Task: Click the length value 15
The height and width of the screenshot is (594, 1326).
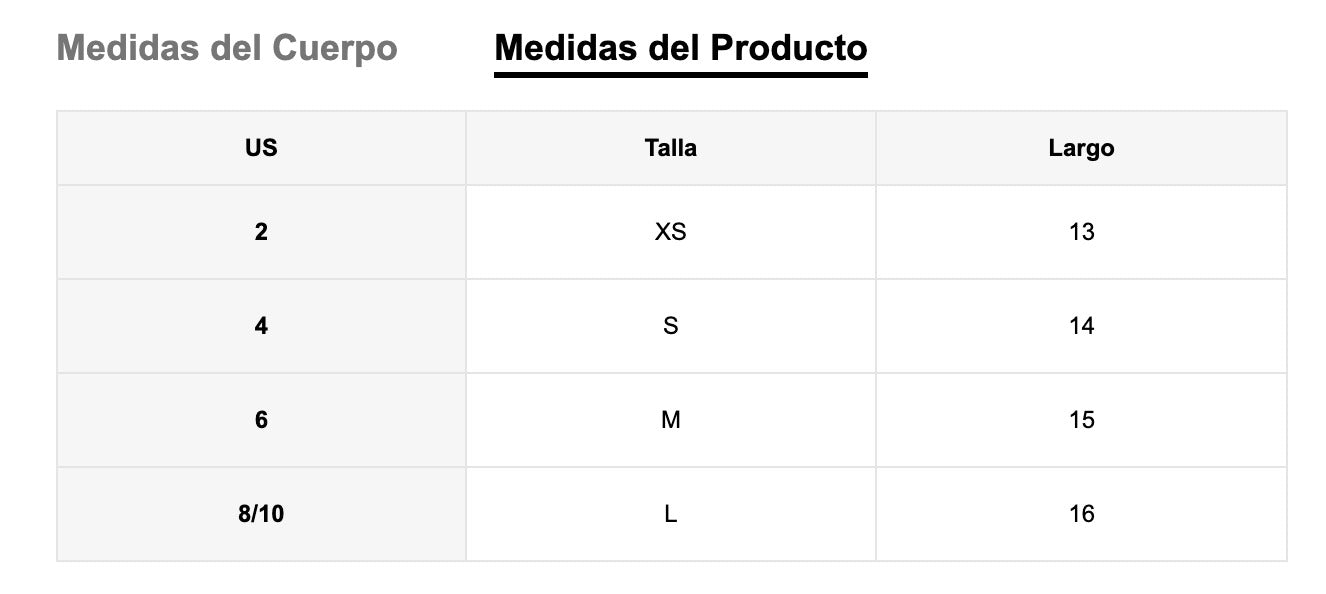Action: click(x=1081, y=420)
